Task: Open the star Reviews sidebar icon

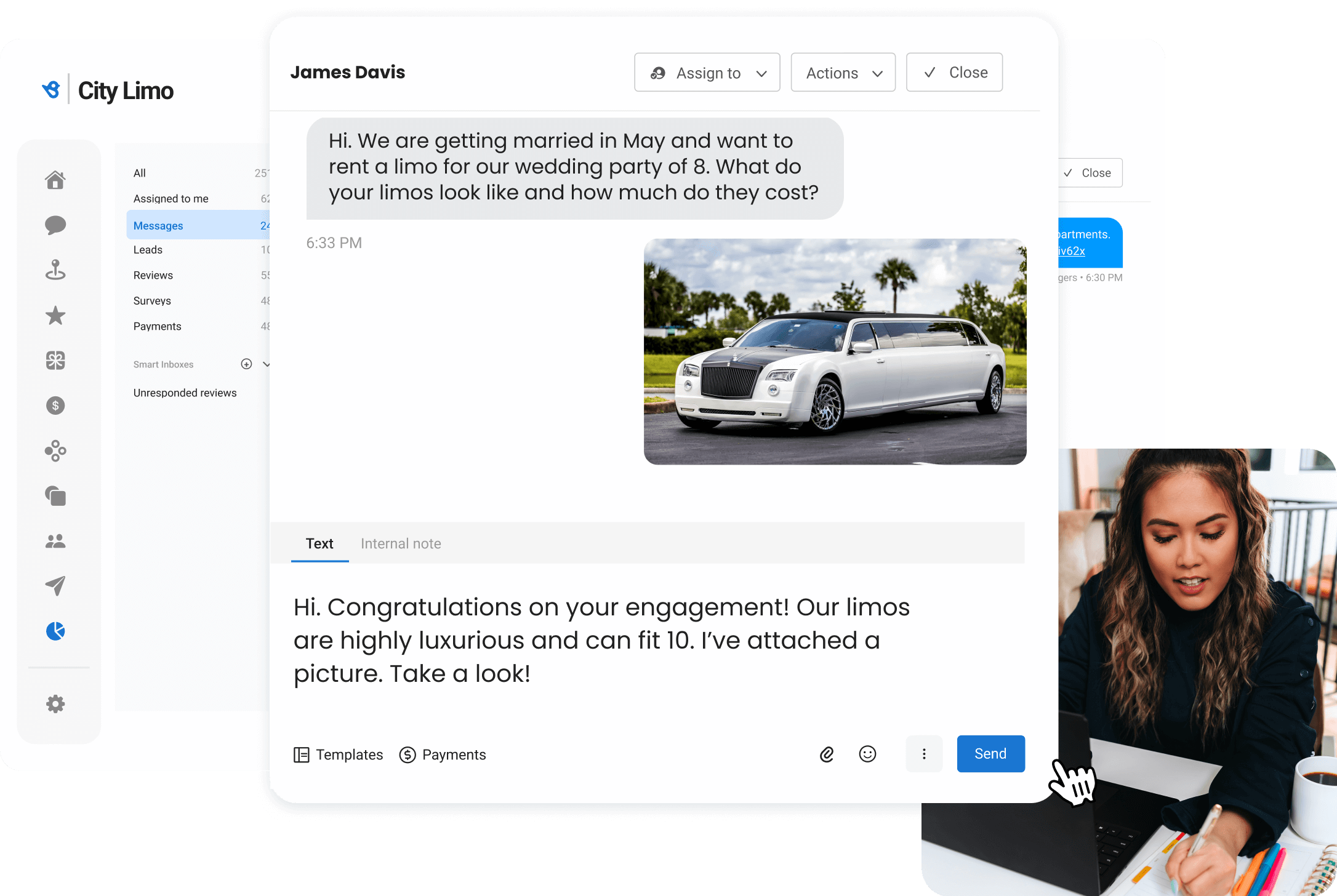Action: pyautogui.click(x=55, y=316)
